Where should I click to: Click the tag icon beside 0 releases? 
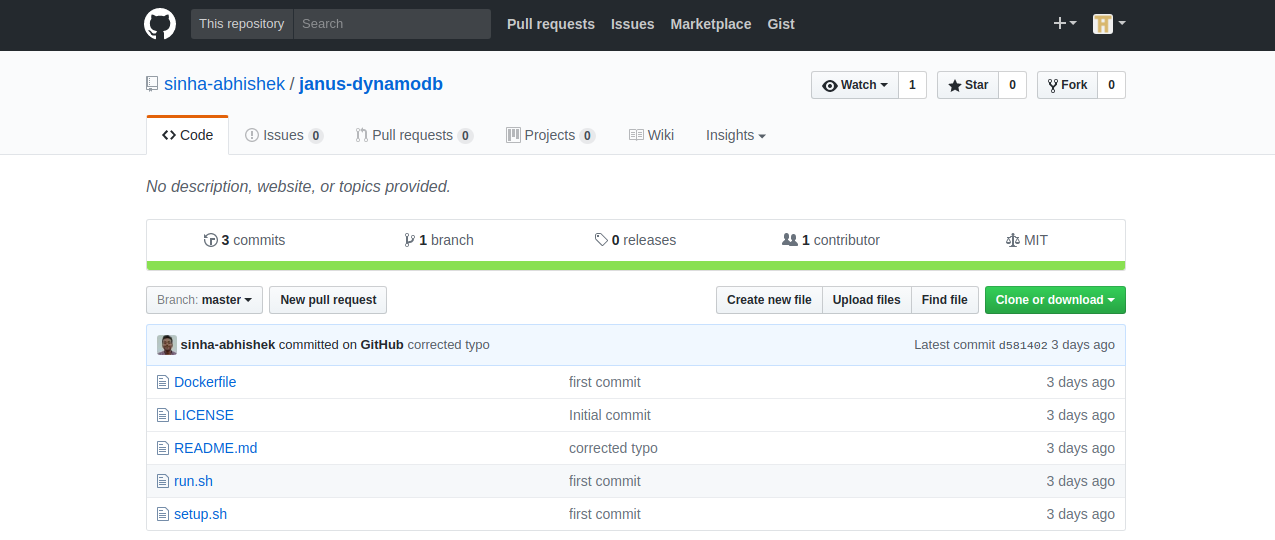(601, 240)
